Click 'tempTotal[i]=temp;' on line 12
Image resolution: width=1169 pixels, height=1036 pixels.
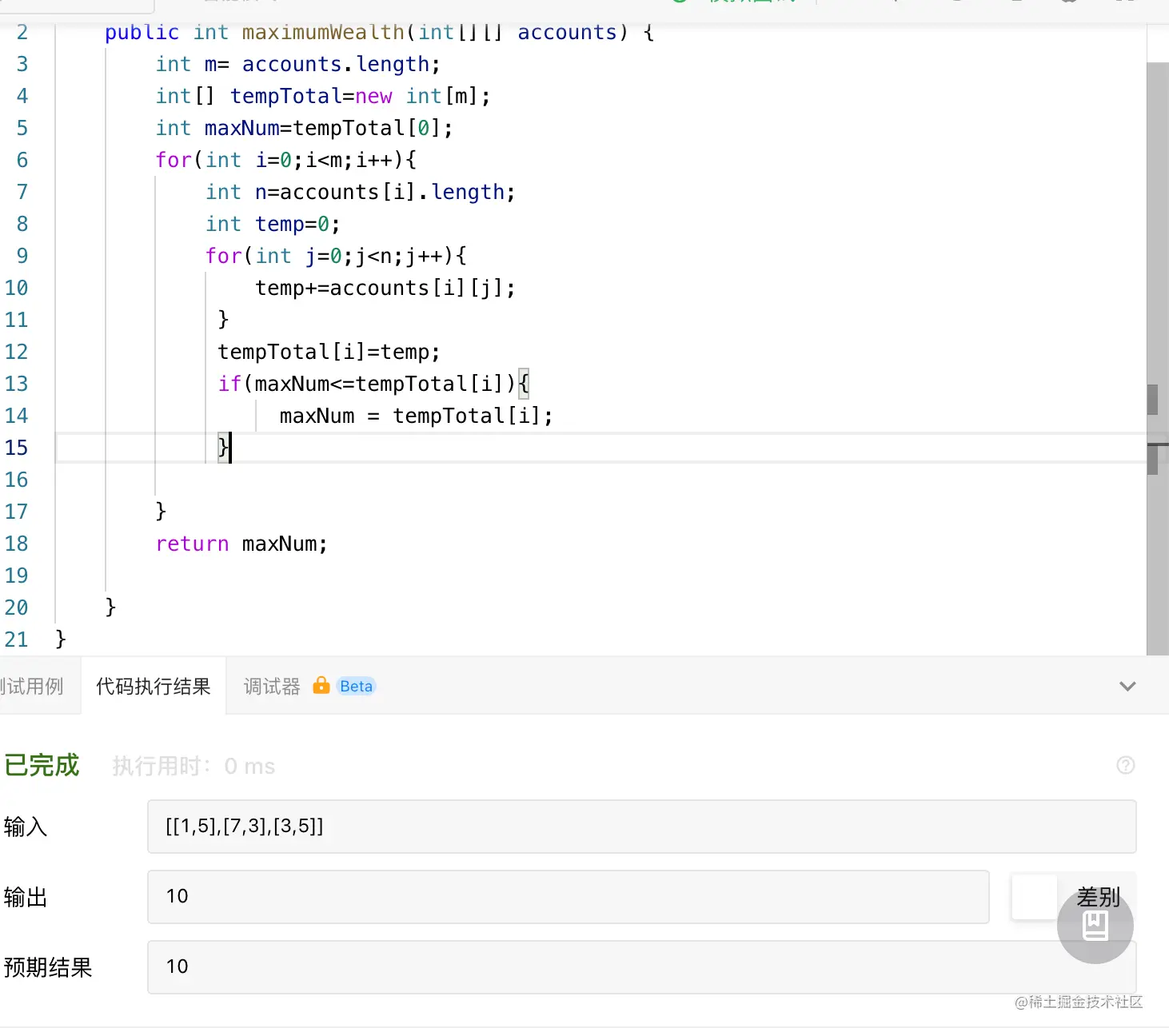(329, 352)
